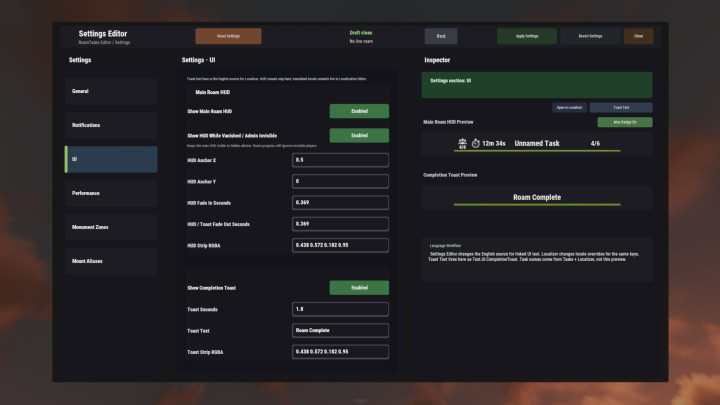Focus the HUD Anchor Y field
The width and height of the screenshot is (720, 405).
pos(340,181)
